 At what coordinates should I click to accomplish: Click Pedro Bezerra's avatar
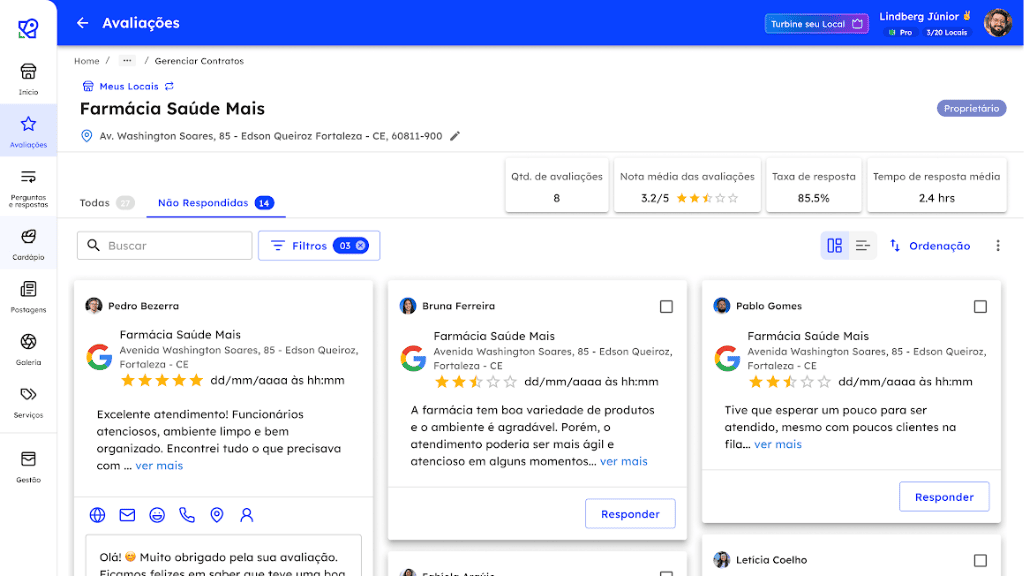[x=94, y=306]
